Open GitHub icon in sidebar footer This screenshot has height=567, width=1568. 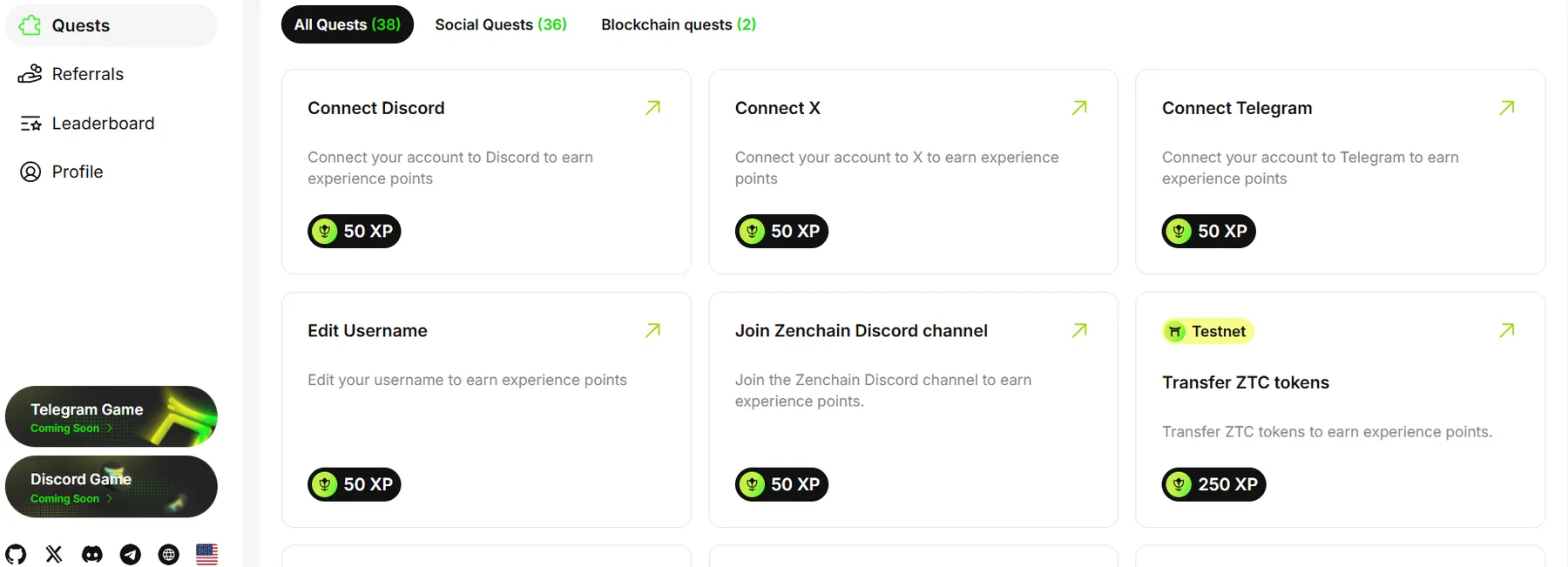click(16, 554)
